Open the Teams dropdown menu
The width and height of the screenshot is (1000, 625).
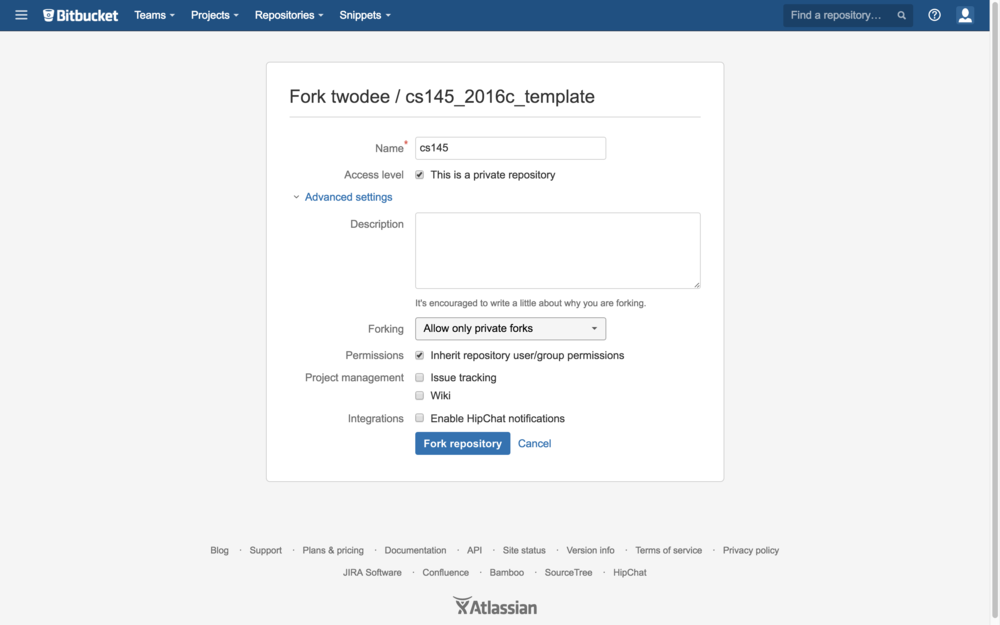[154, 15]
